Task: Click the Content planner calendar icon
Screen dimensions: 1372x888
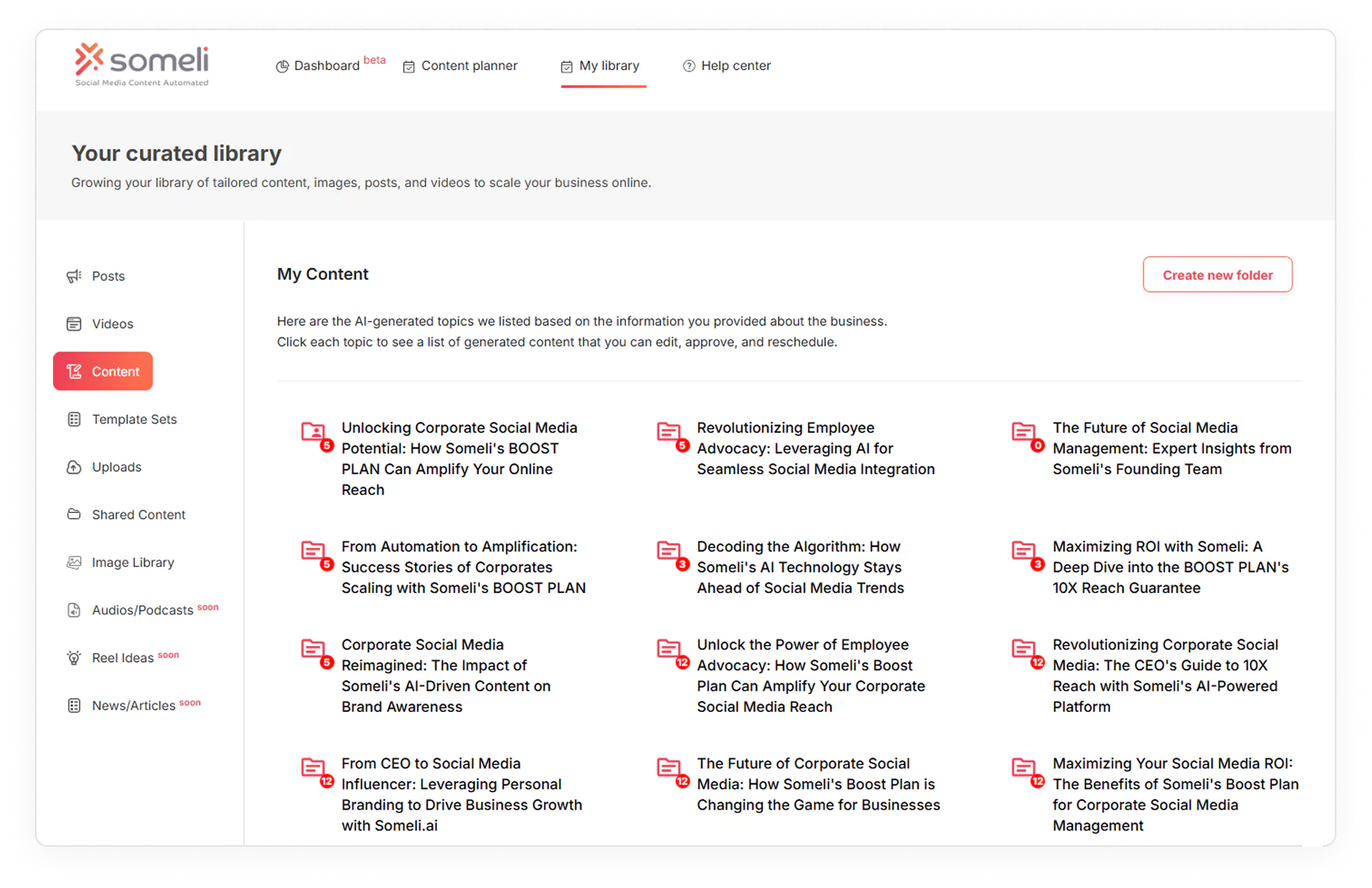Action: point(409,67)
